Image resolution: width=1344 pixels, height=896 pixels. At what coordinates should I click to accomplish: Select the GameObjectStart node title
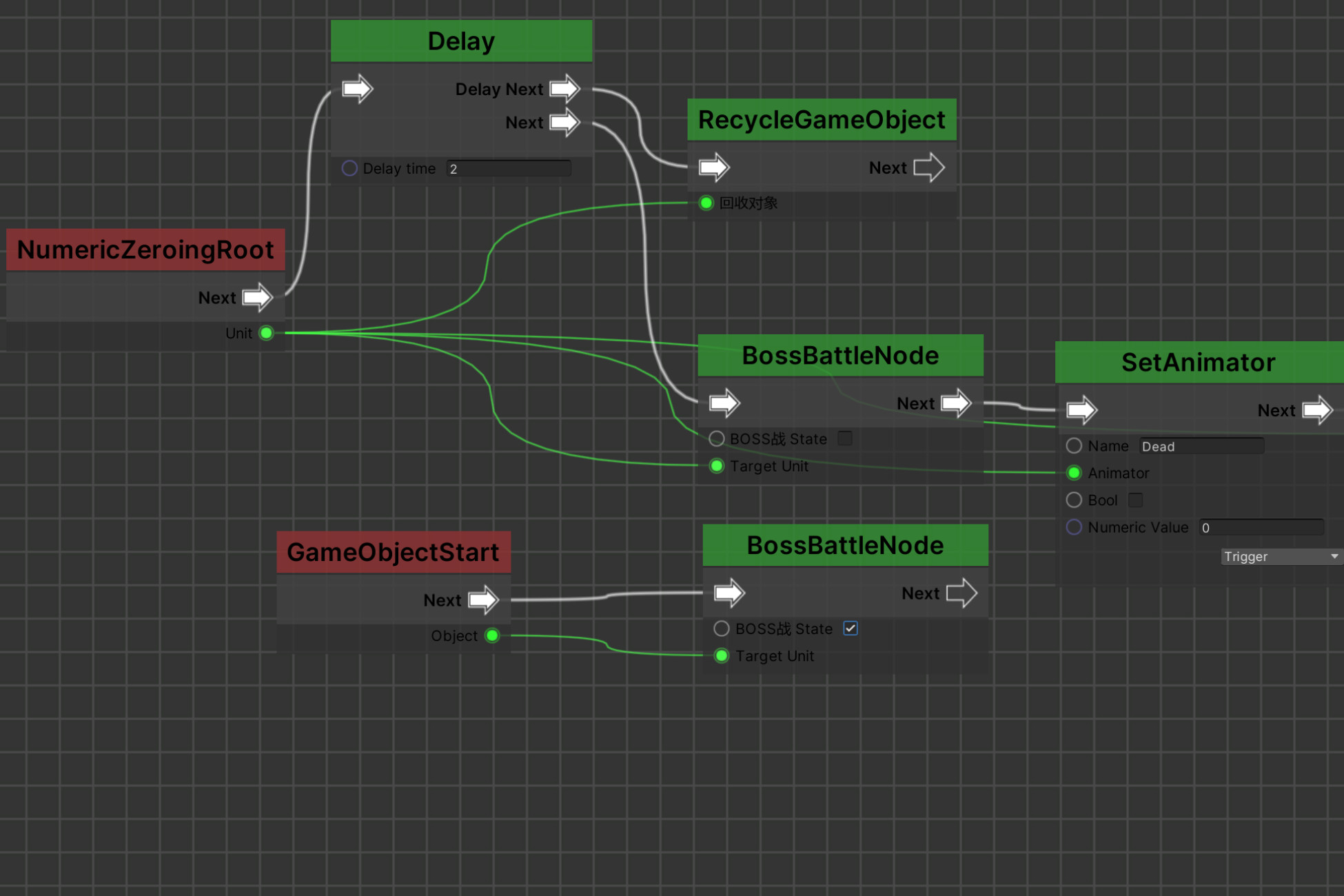(x=393, y=552)
